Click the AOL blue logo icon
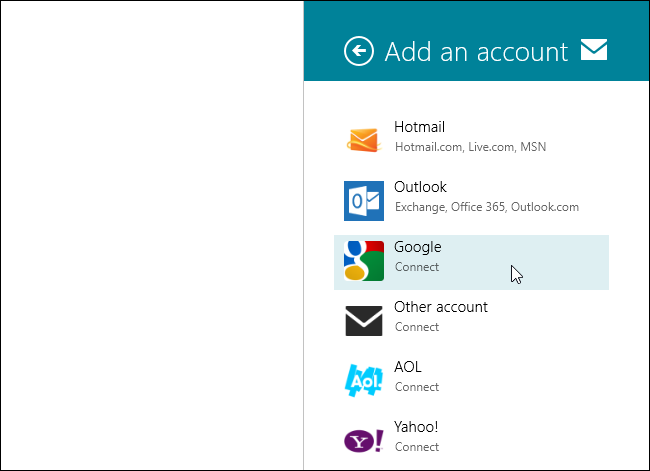The image size is (650, 471). (364, 380)
